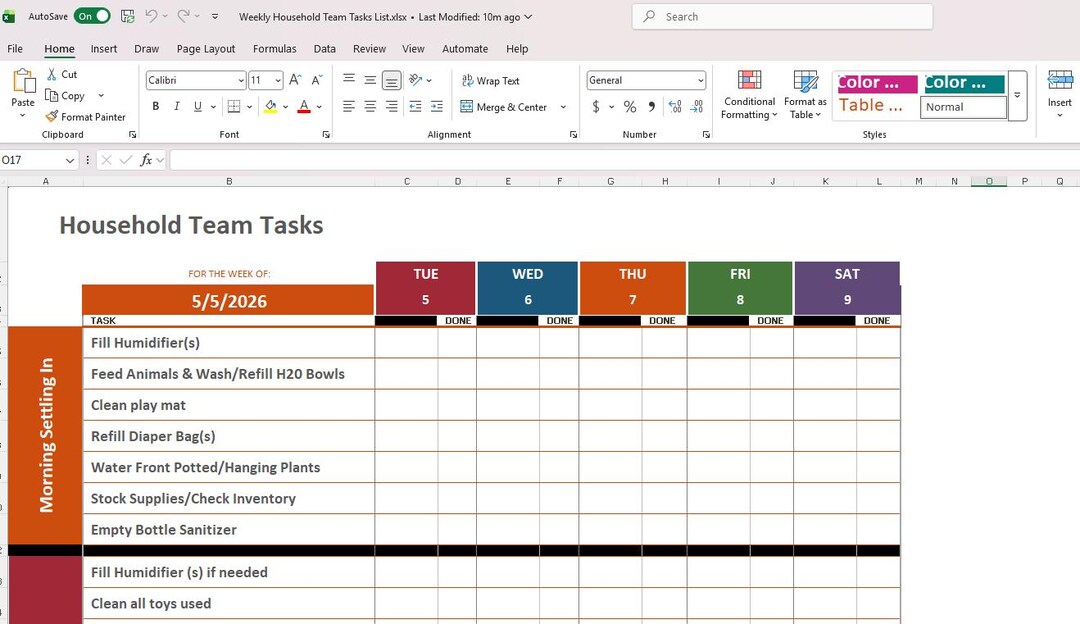The image size is (1080, 624).
Task: Expand the cell Styles gallery
Action: 1017,95
